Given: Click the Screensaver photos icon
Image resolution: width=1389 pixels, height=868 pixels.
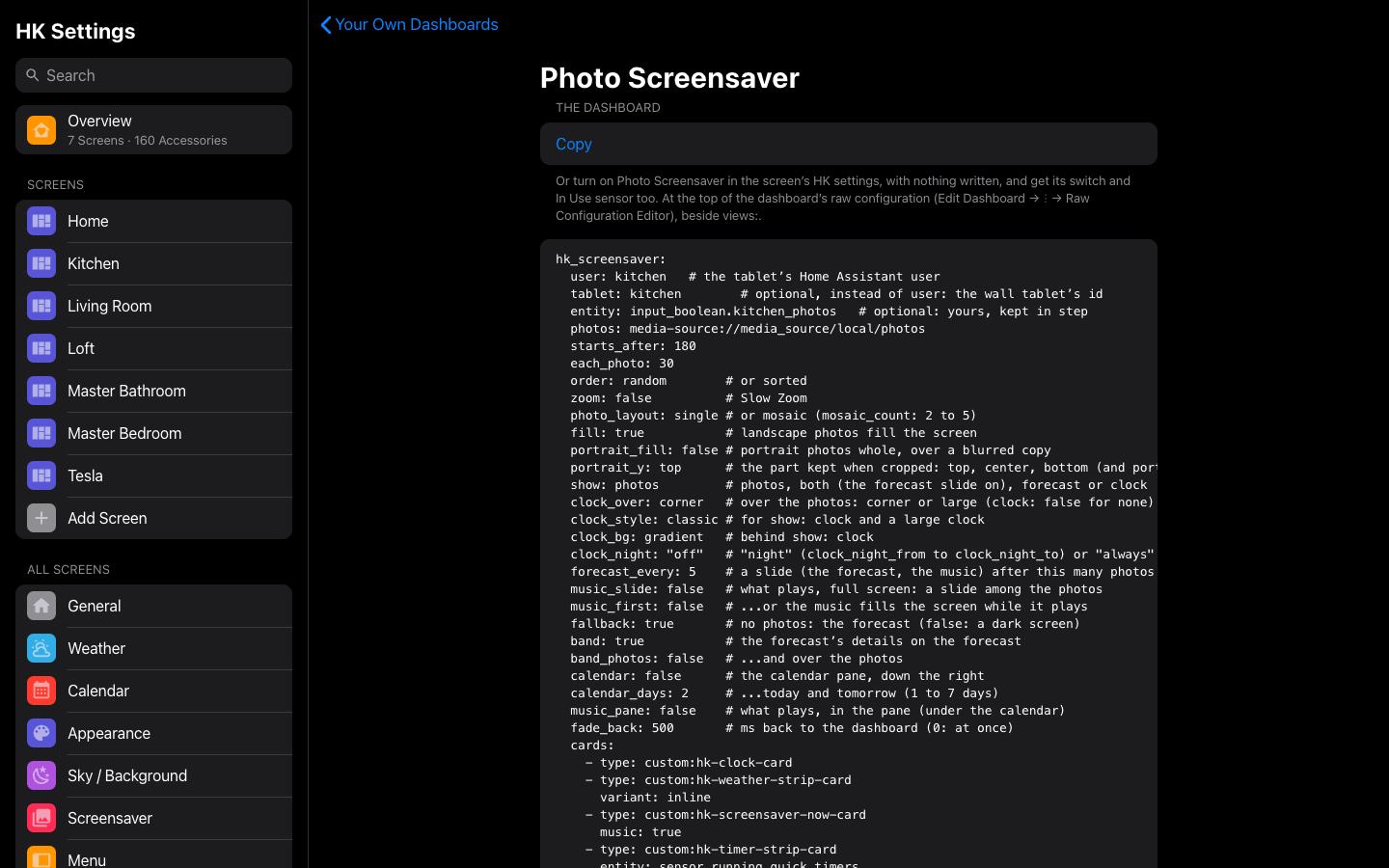Looking at the screenshot, I should click(41, 818).
